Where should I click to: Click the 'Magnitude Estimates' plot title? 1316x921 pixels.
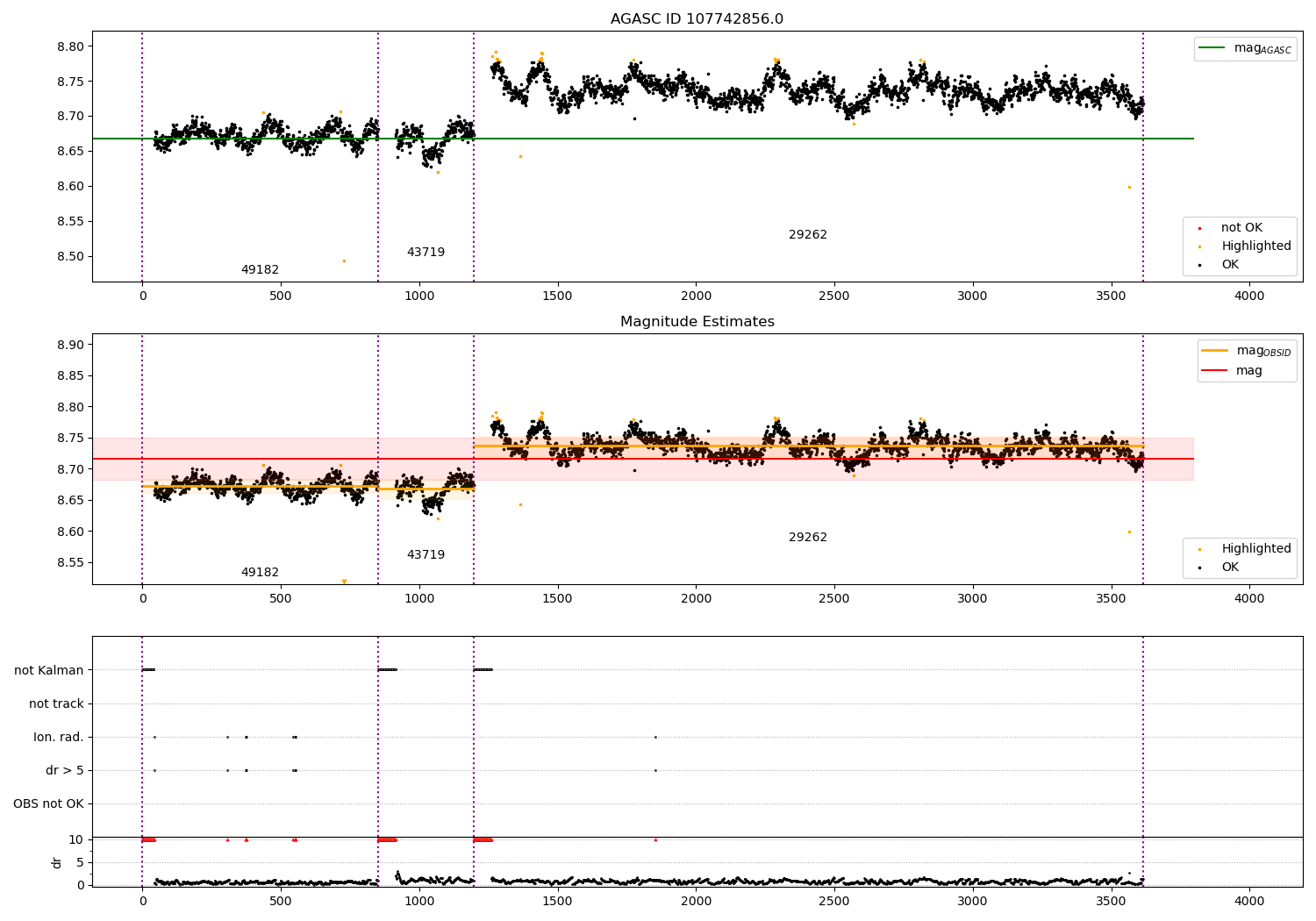point(697,322)
